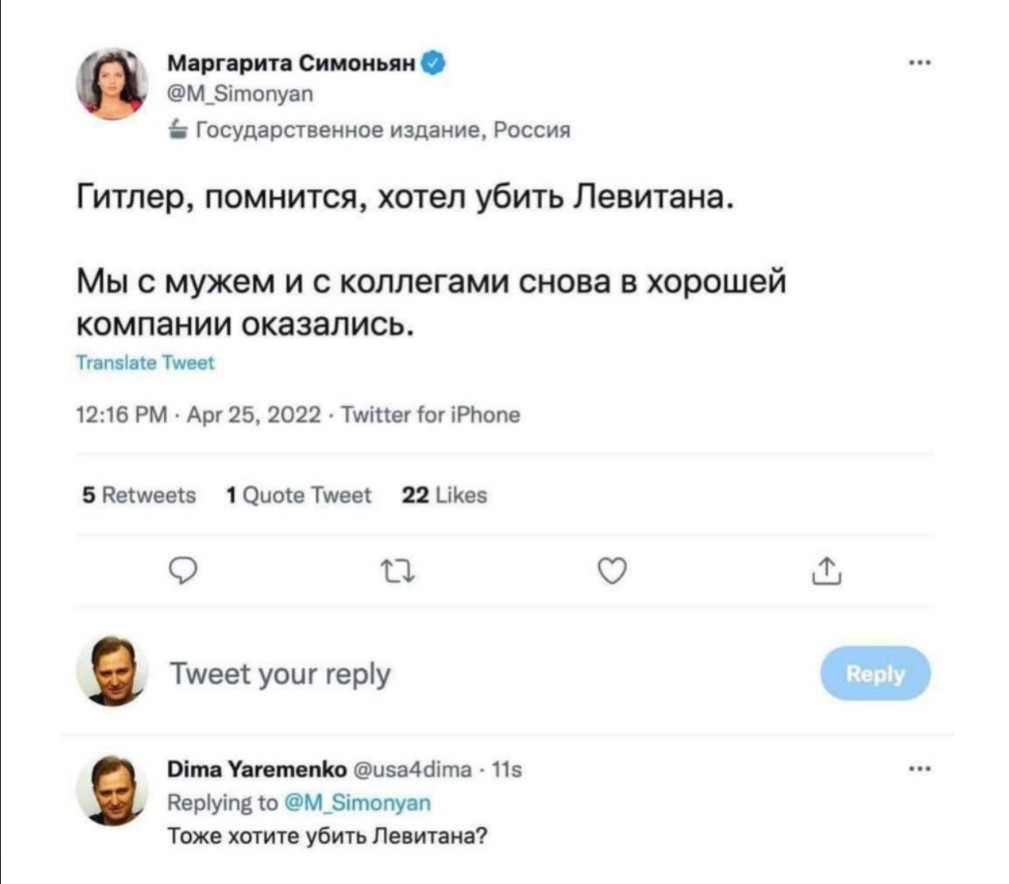This screenshot has width=1009, height=884.
Task: Open the three-dot menu on Dima's reply
Action: point(919,769)
